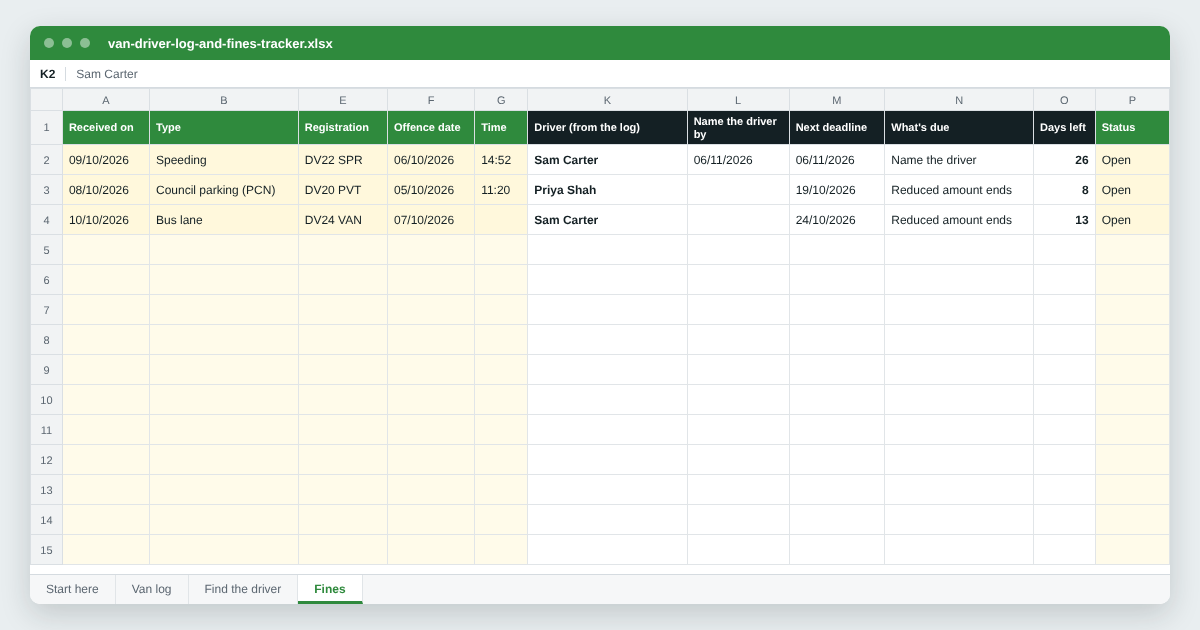
Task: Select column E header
Action: tap(343, 100)
